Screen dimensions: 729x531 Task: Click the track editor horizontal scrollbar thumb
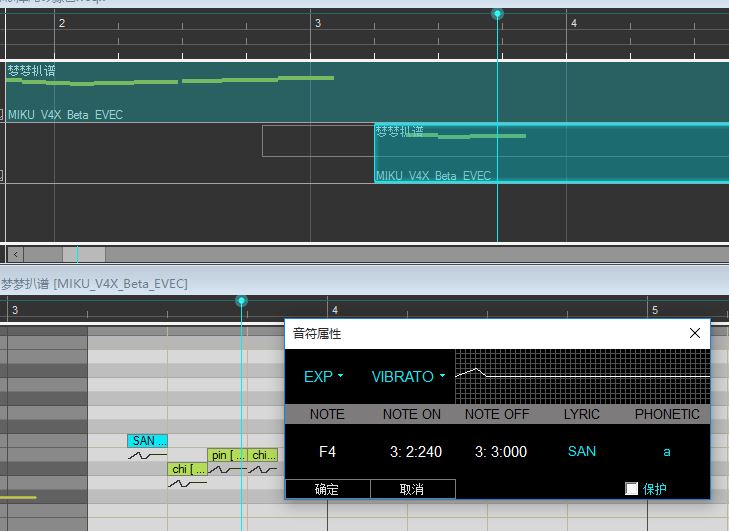coord(84,254)
